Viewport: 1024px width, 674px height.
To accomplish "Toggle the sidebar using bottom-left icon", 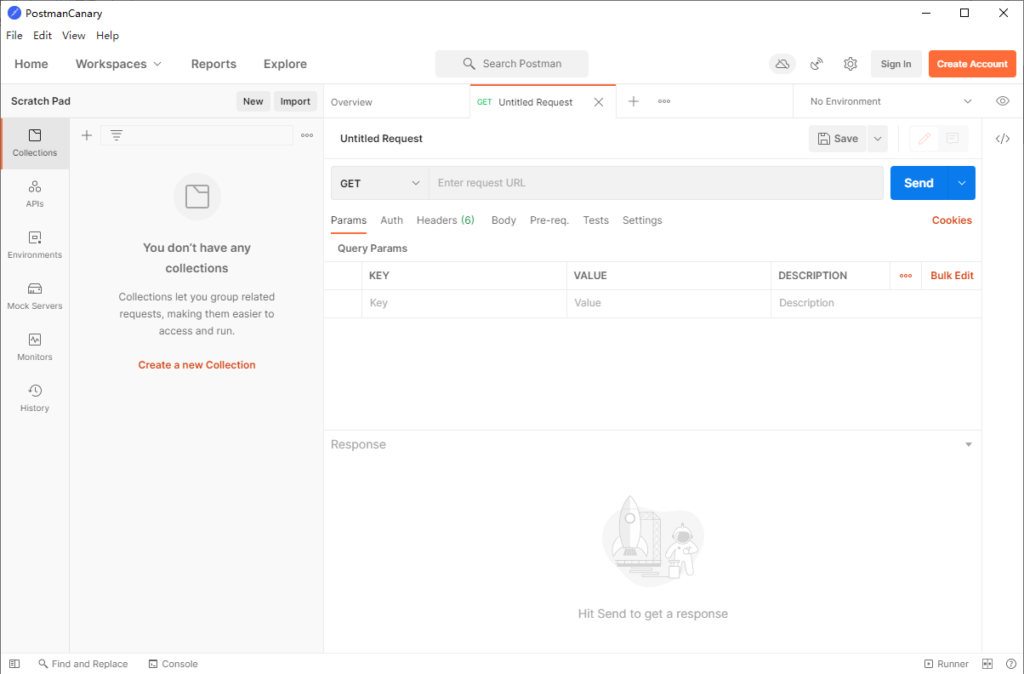I will (14, 664).
